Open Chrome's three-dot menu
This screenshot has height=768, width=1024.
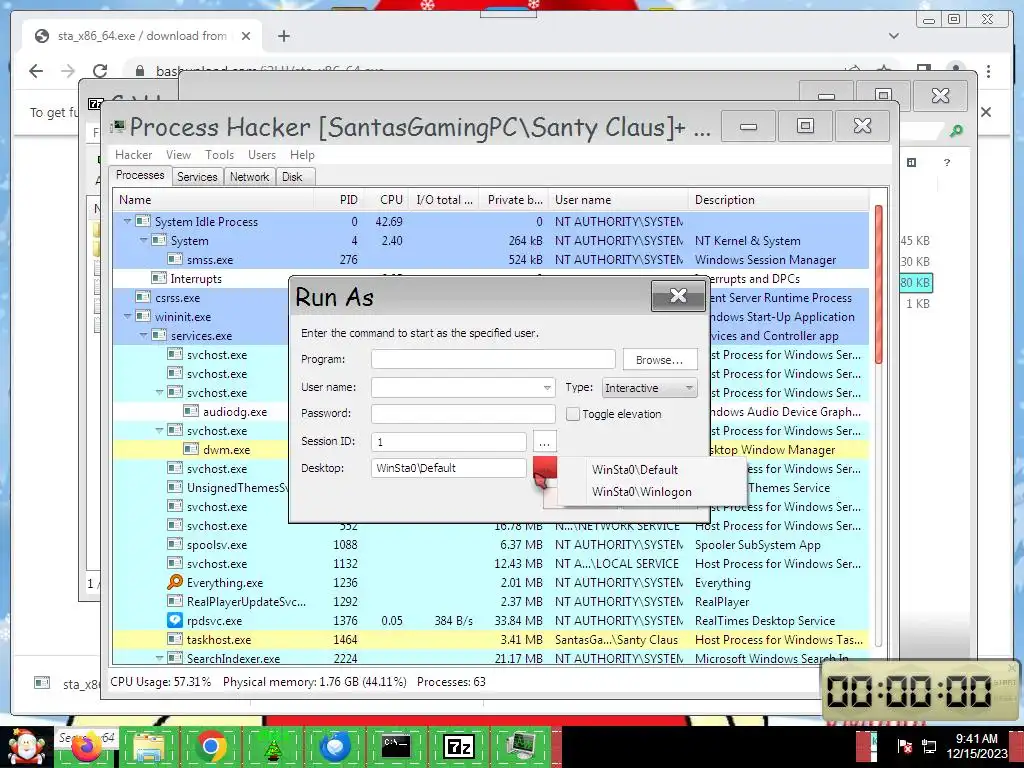989,71
